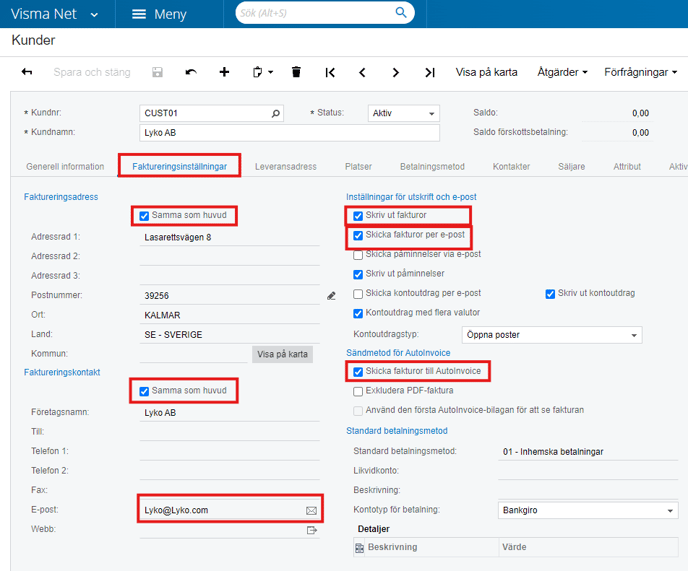This screenshot has height=571, width=688.
Task: Click Visa på karta button beside Kommun
Action: (x=282, y=354)
